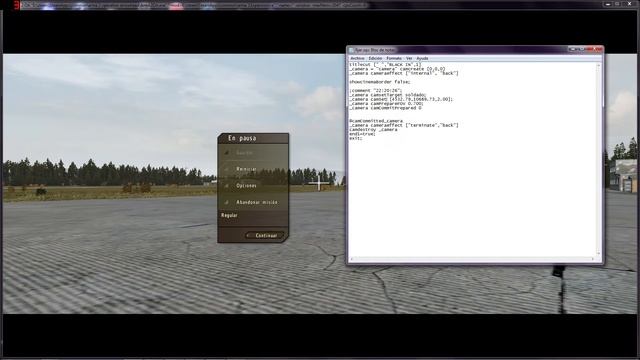Click the 'En pausa' menu title
The image size is (640, 360).
point(242,138)
